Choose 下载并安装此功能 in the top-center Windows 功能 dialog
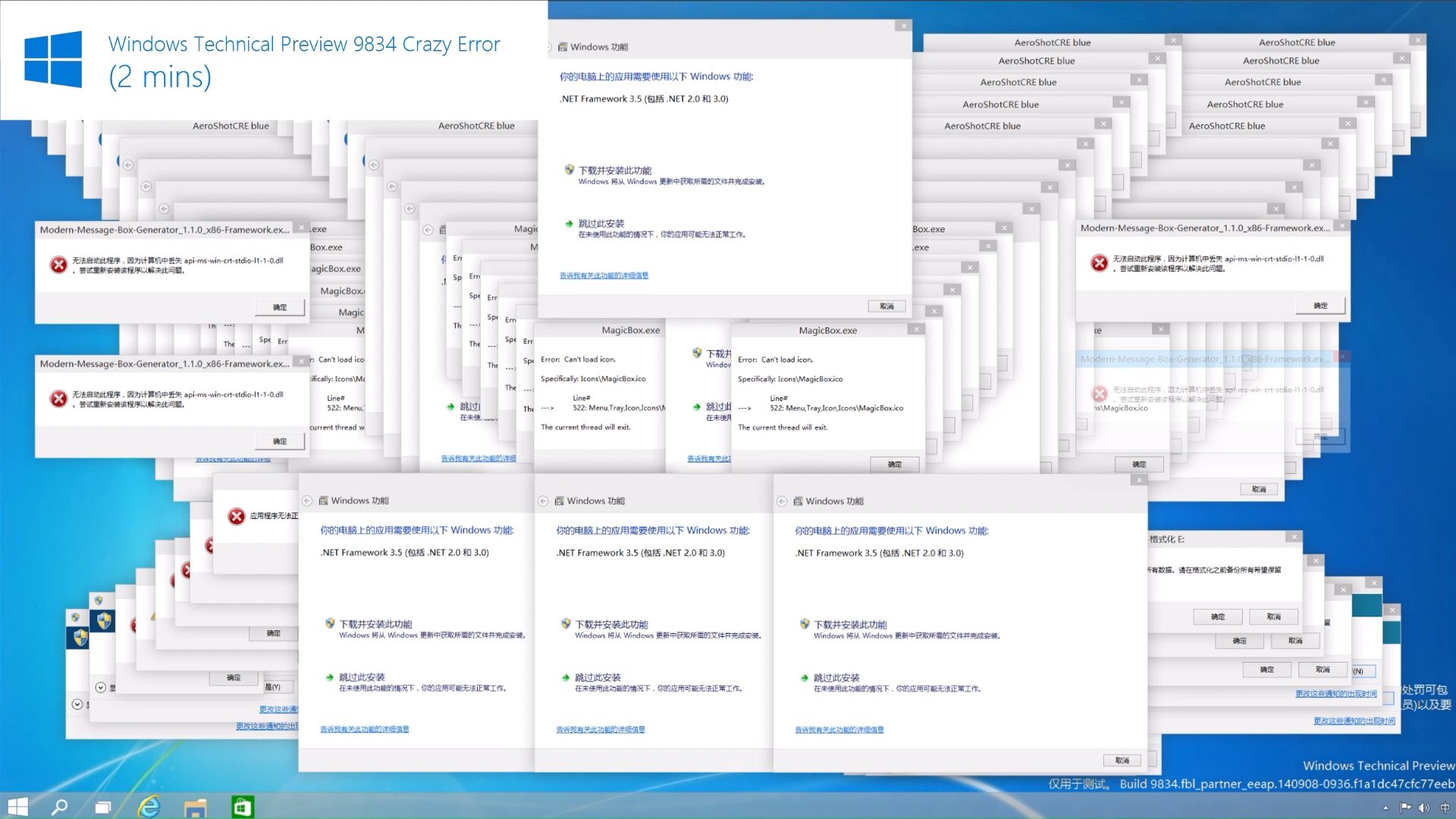 pyautogui.click(x=614, y=171)
